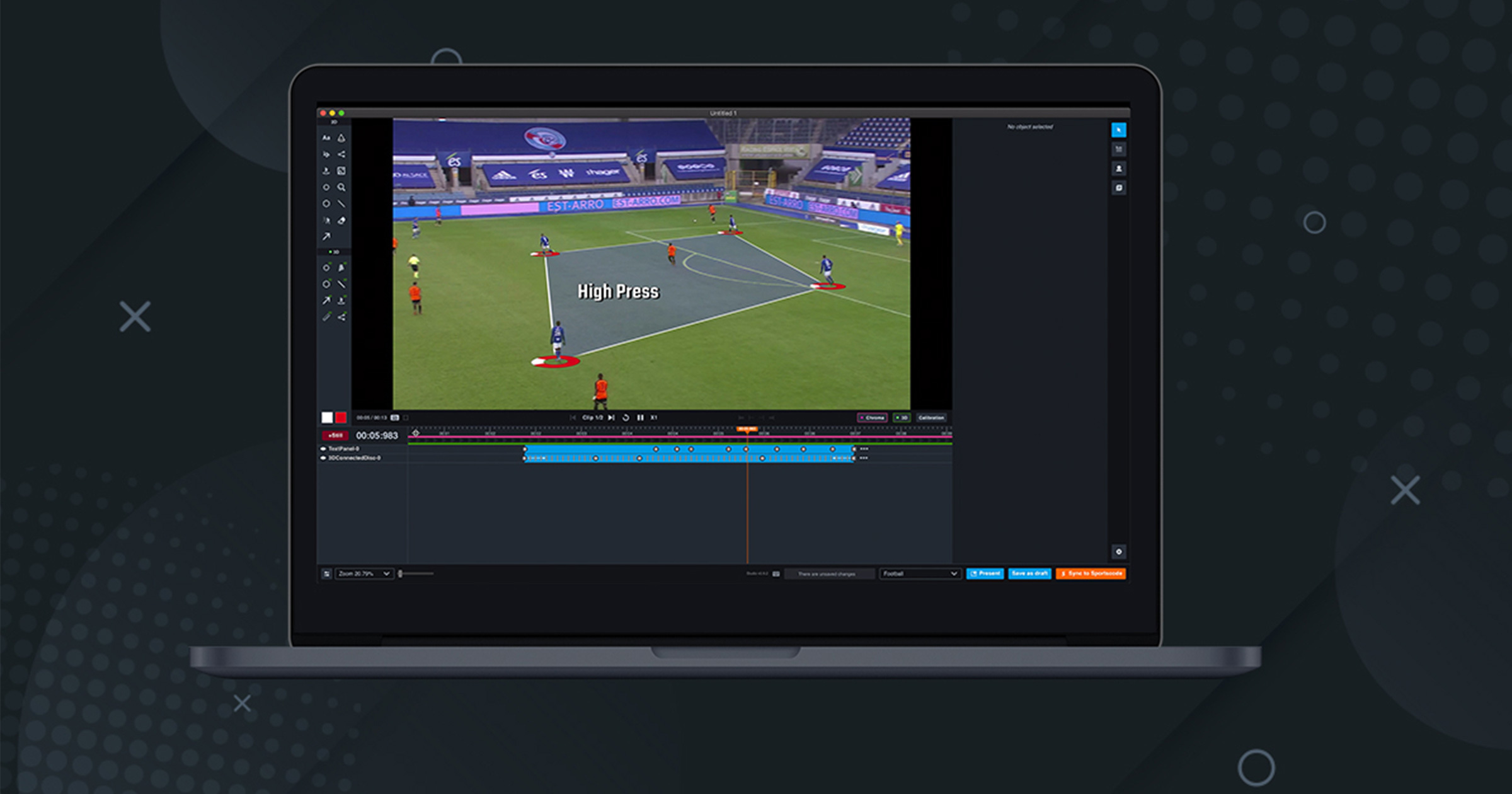The width and height of the screenshot is (1512, 794).
Task: Disable the 3D mode toggle
Action: tap(903, 418)
